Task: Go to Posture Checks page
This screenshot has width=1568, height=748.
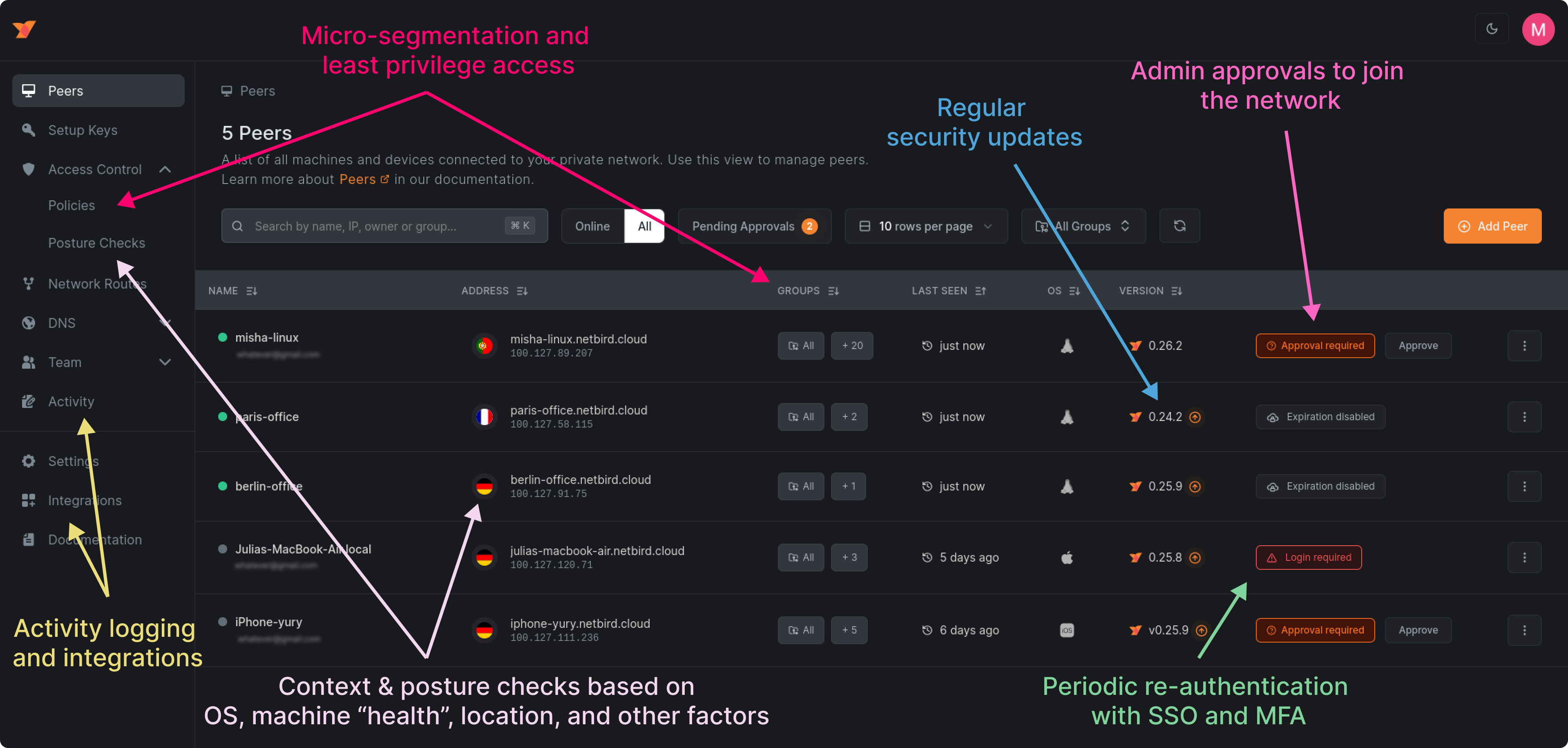Action: click(96, 243)
